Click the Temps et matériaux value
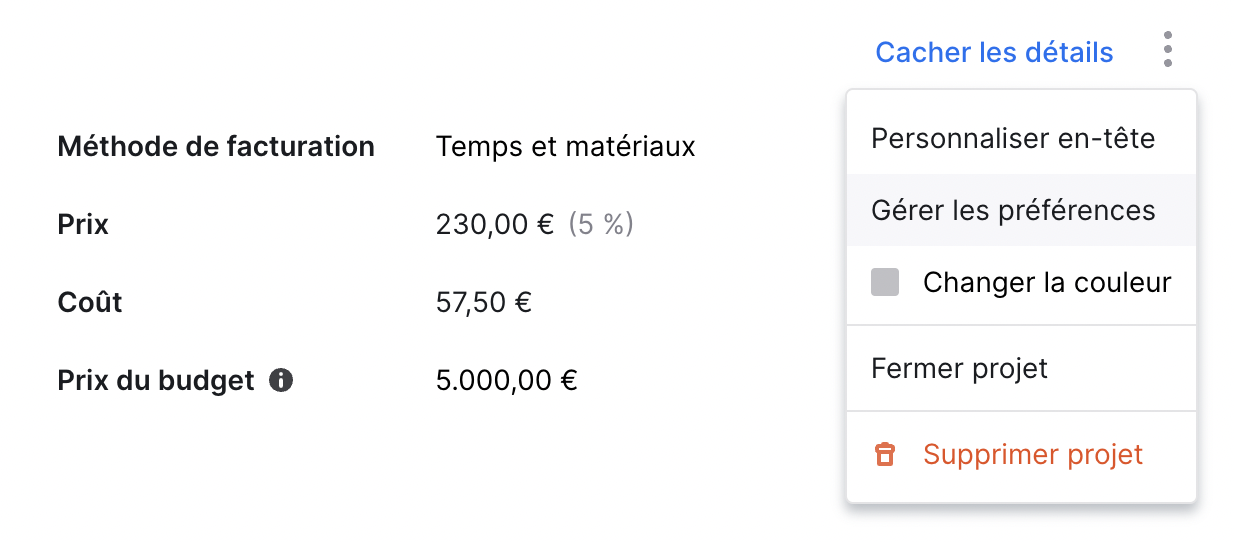 [x=565, y=147]
